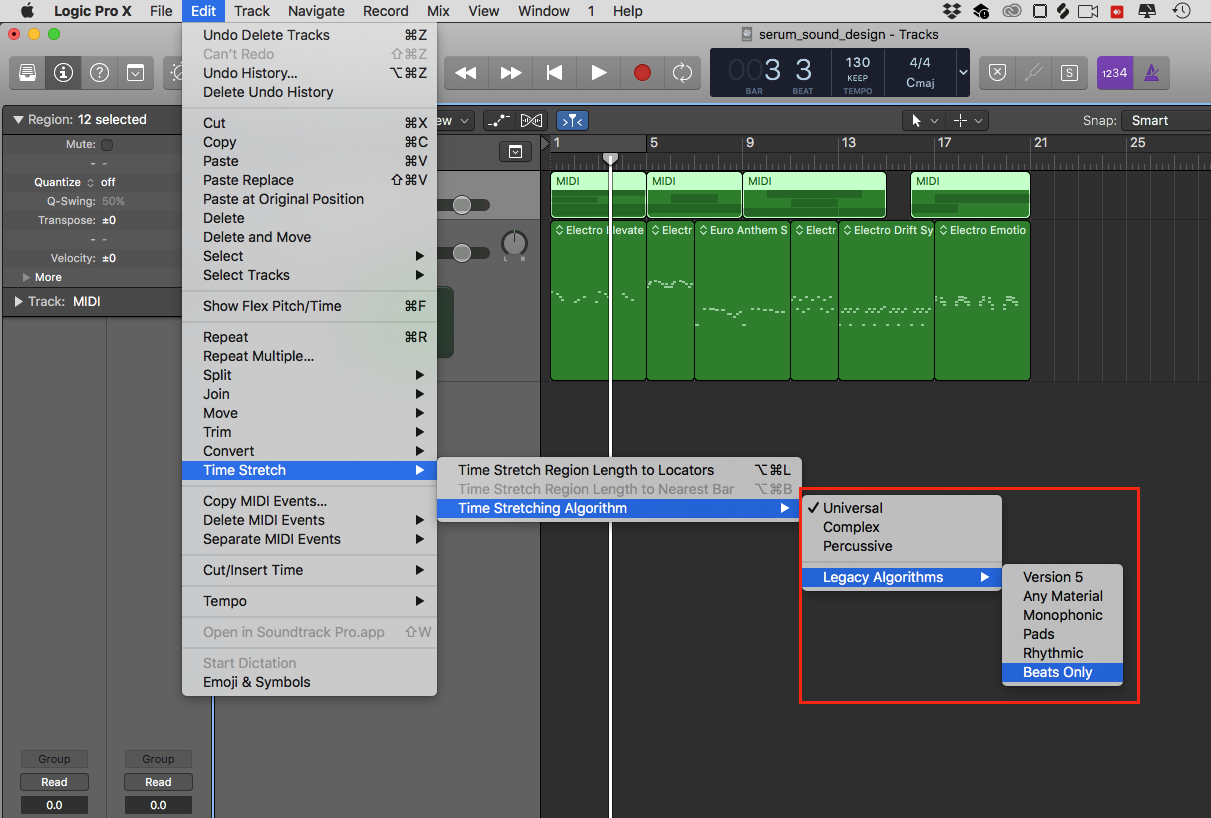Fast forward the transport
The width and height of the screenshot is (1211, 818).
point(511,73)
